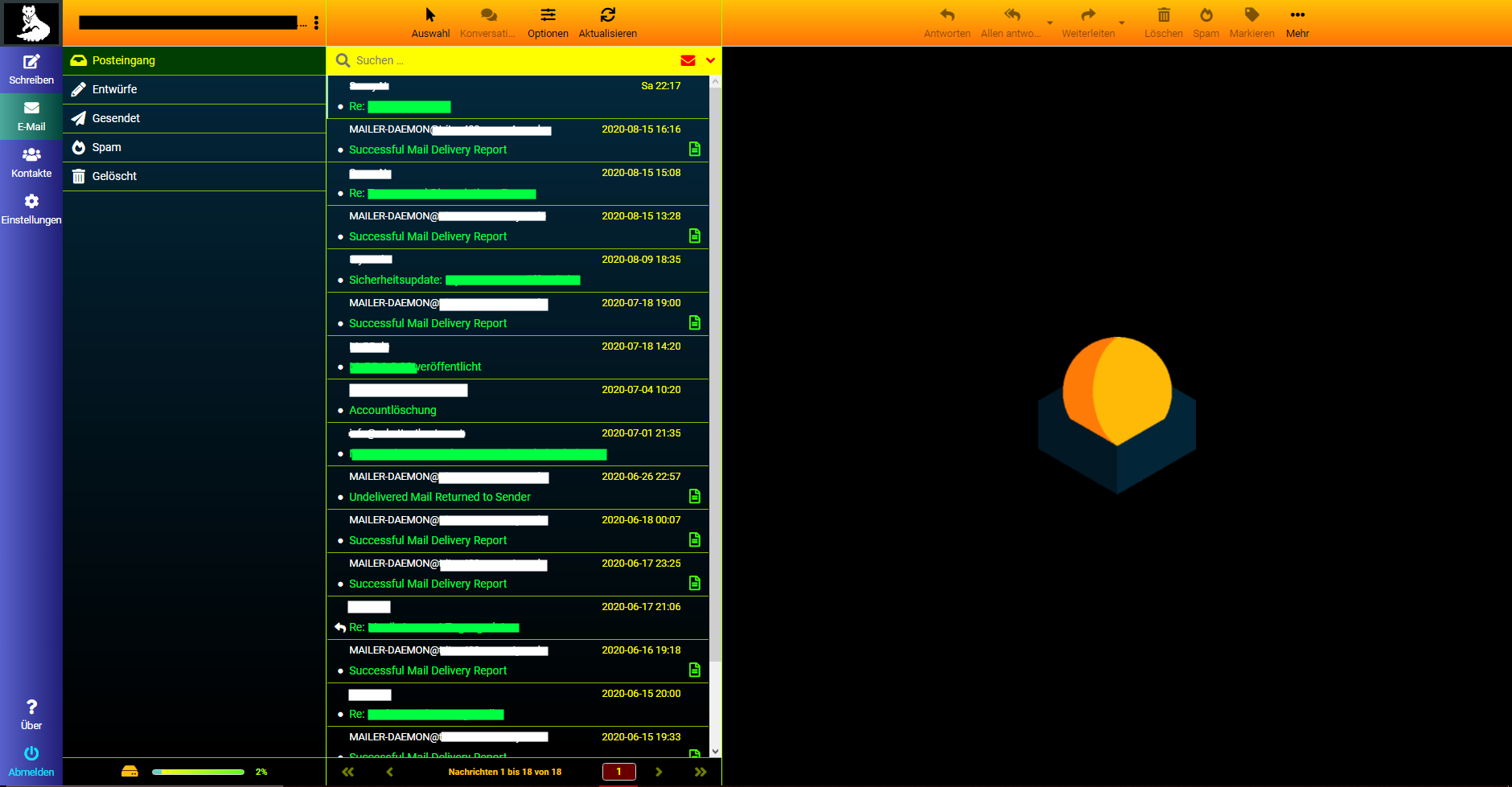Click the storage quota usage bar
The image size is (1512, 787).
[x=198, y=772]
